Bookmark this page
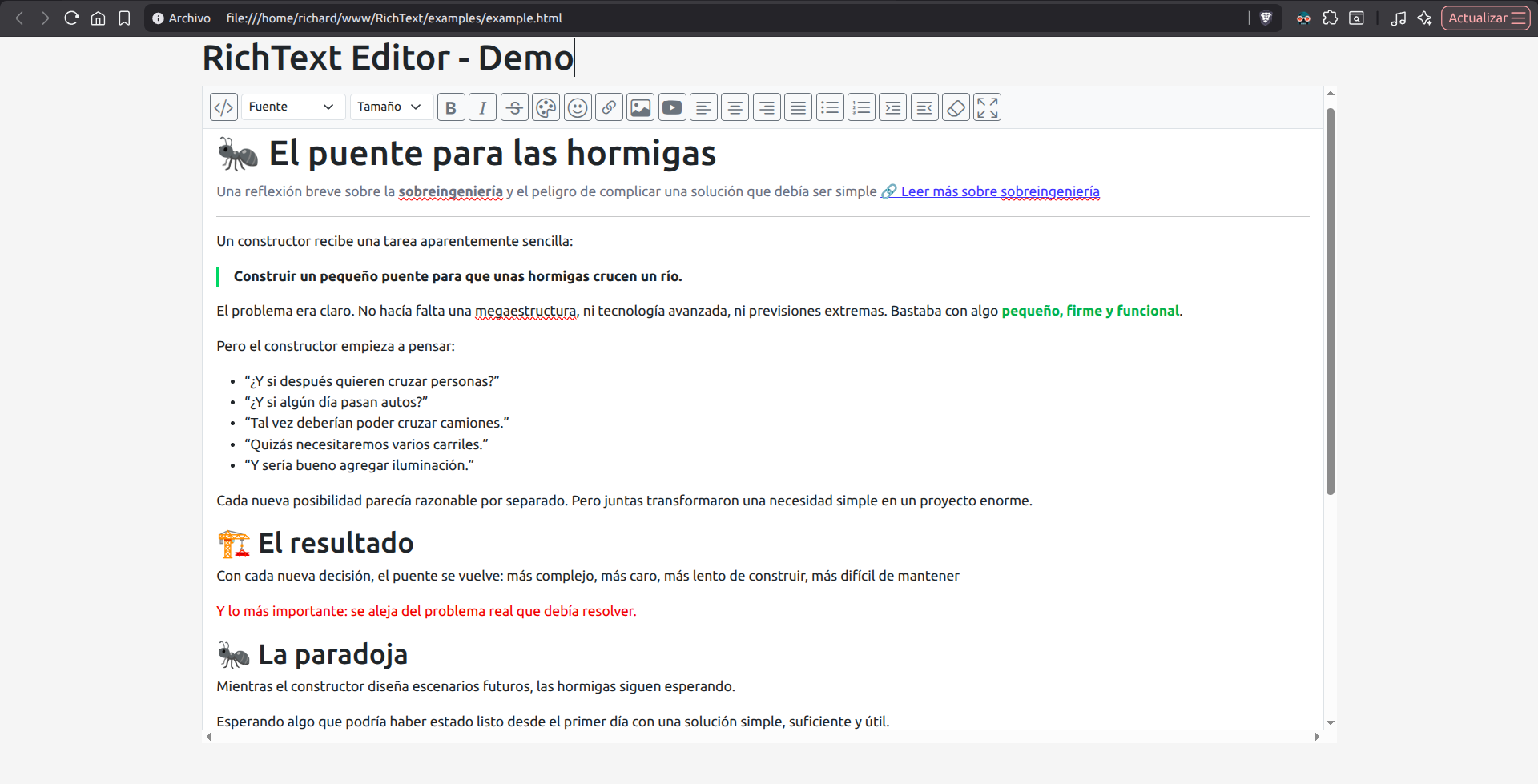This screenshot has width=1538, height=784. [124, 18]
